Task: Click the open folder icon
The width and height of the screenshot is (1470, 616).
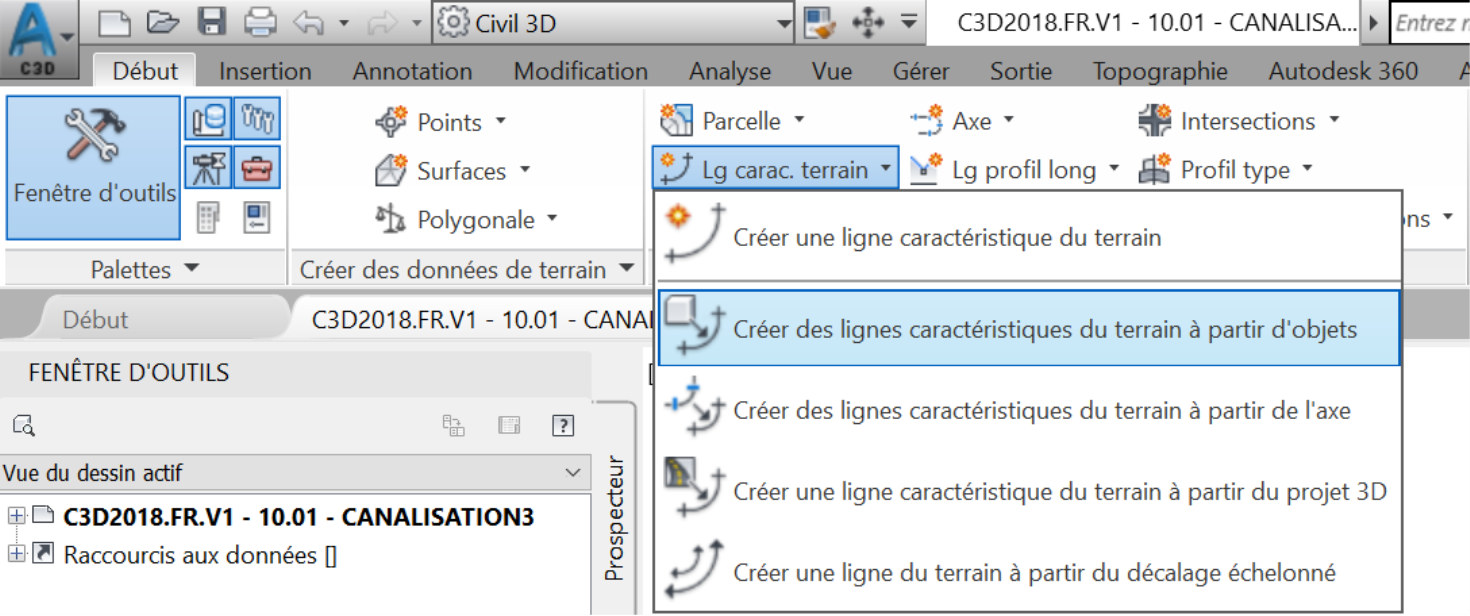Action: click(162, 23)
